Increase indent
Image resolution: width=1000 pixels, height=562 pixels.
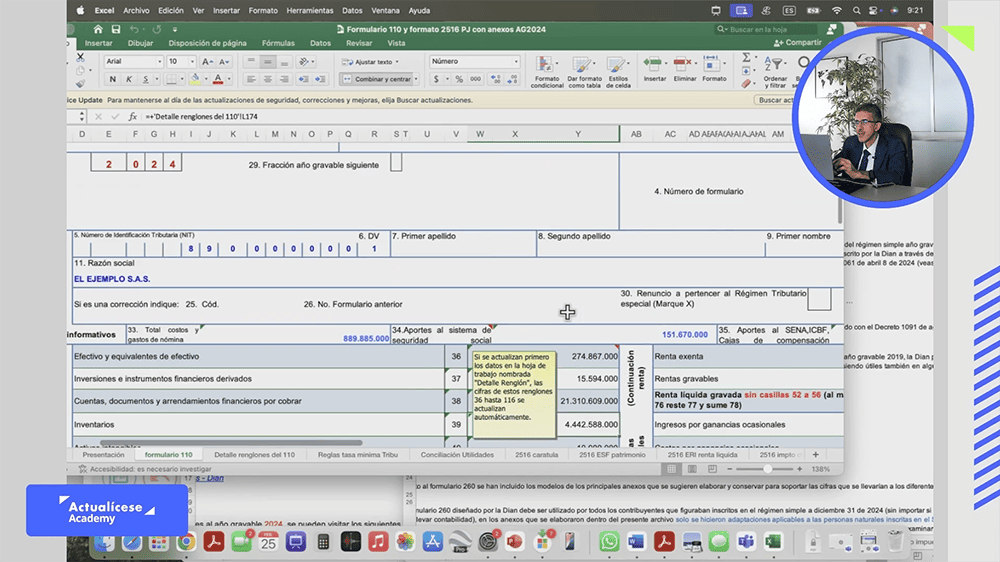tap(320, 79)
